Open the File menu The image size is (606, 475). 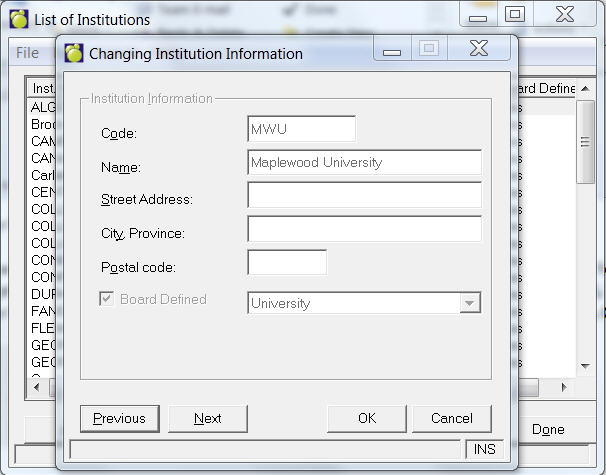click(x=28, y=53)
